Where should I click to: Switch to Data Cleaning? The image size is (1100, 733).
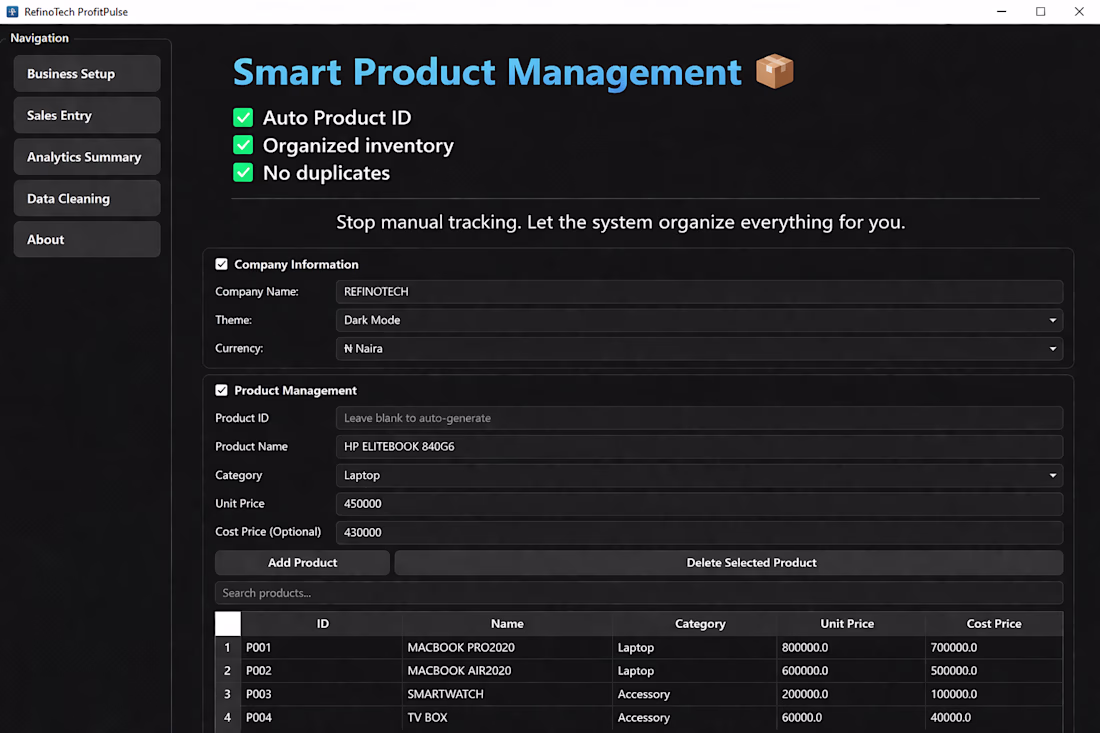87,199
